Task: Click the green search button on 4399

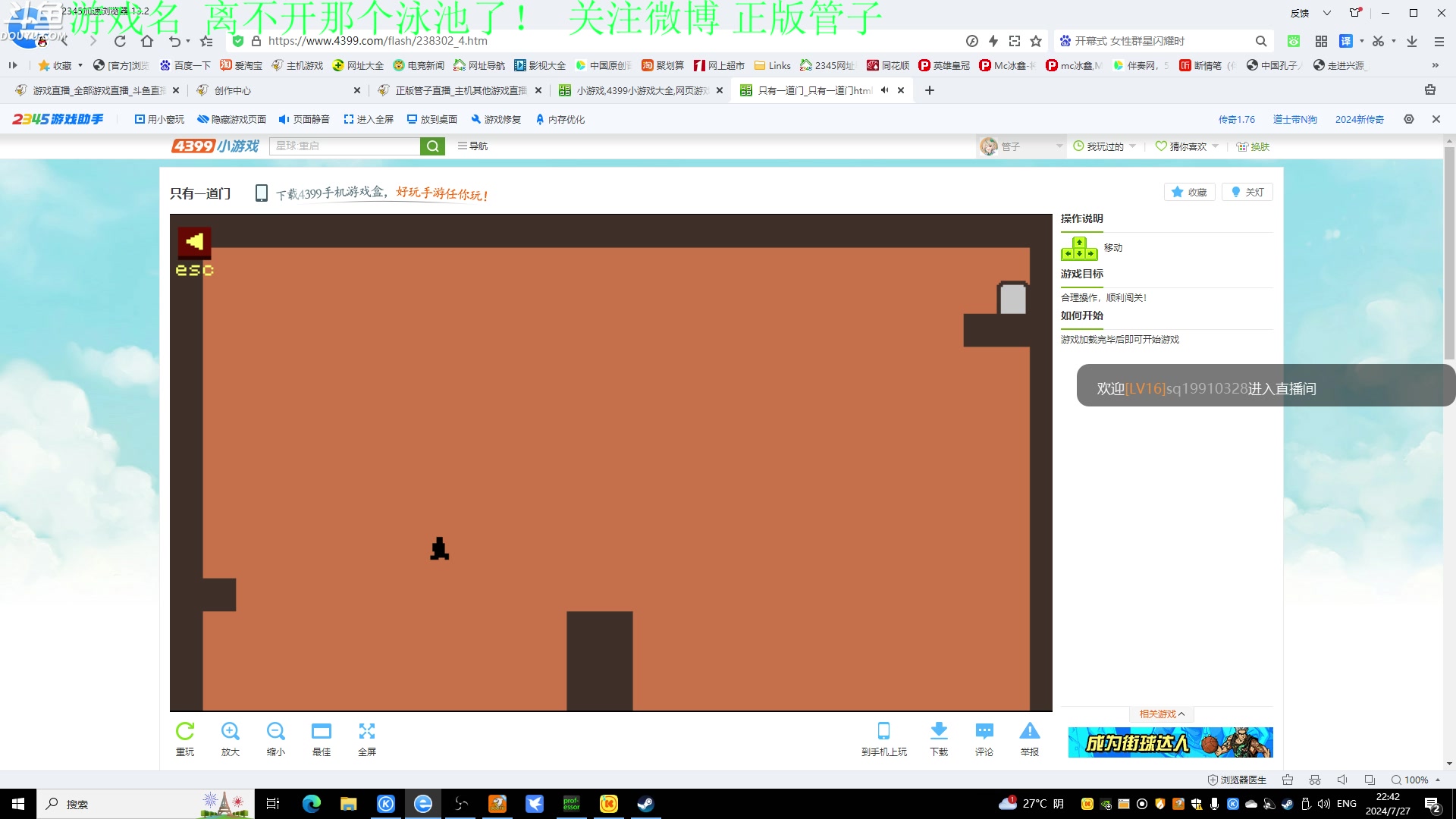Action: (432, 146)
